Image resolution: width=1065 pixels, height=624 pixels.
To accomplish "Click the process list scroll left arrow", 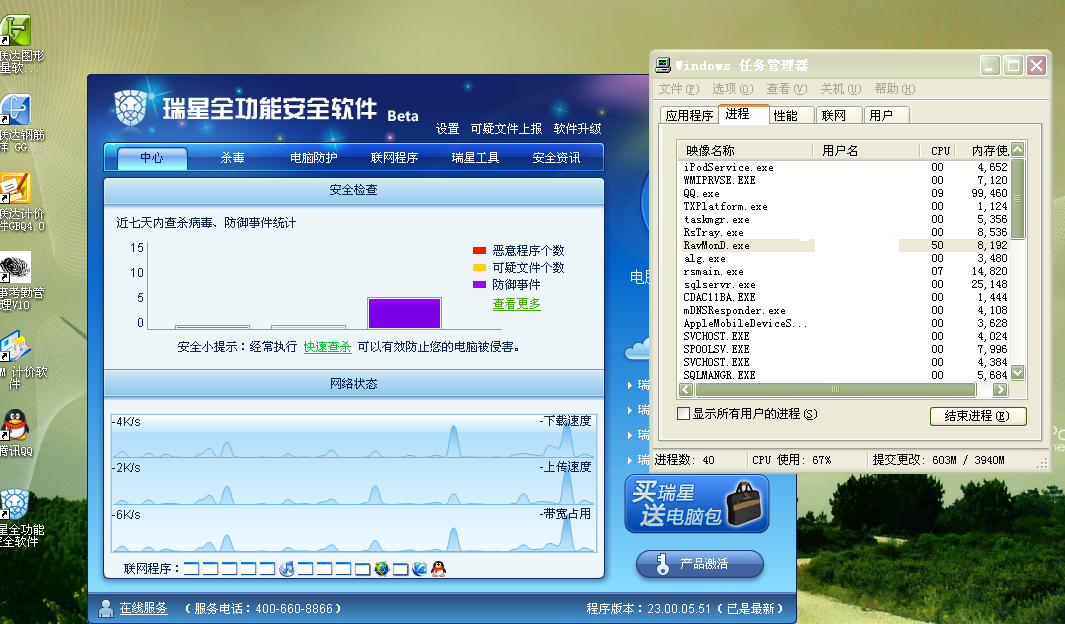I will point(685,389).
